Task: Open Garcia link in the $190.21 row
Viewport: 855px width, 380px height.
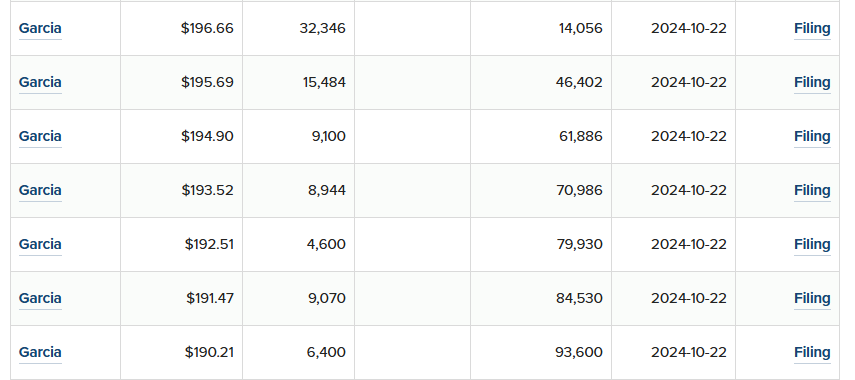Action: (x=40, y=352)
